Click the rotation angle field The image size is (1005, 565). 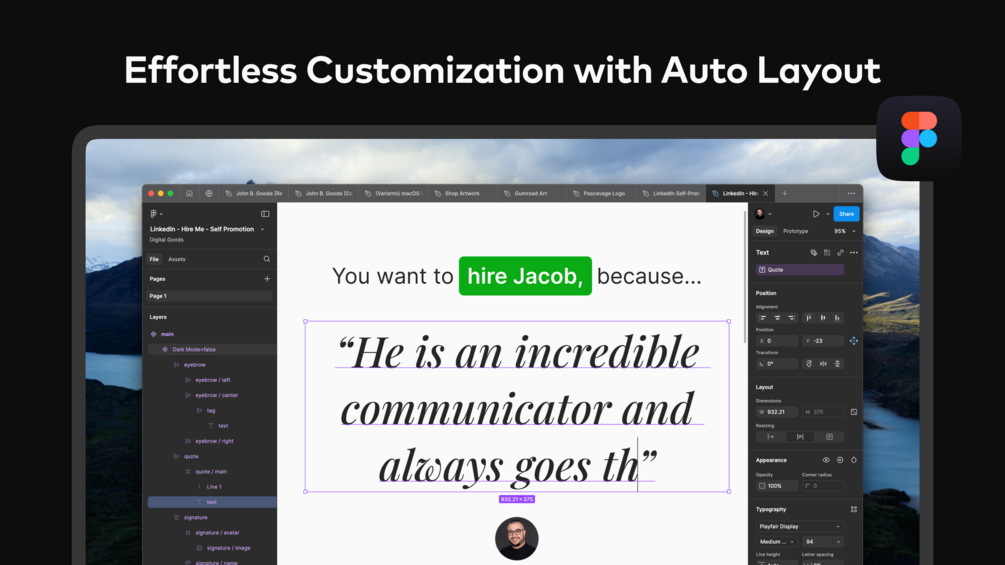(x=777, y=364)
